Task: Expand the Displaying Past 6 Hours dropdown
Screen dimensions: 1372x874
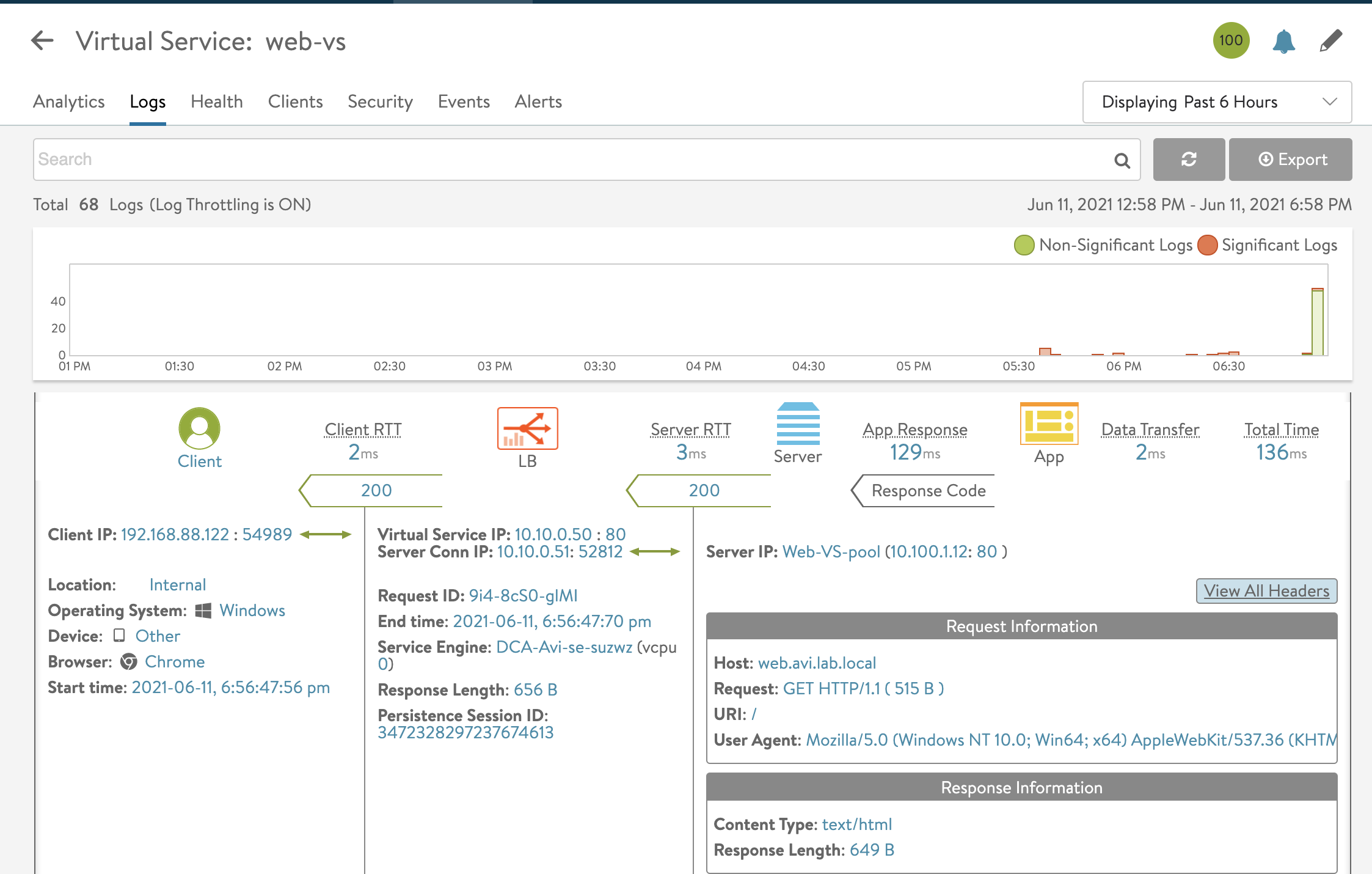Action: pyautogui.click(x=1217, y=102)
